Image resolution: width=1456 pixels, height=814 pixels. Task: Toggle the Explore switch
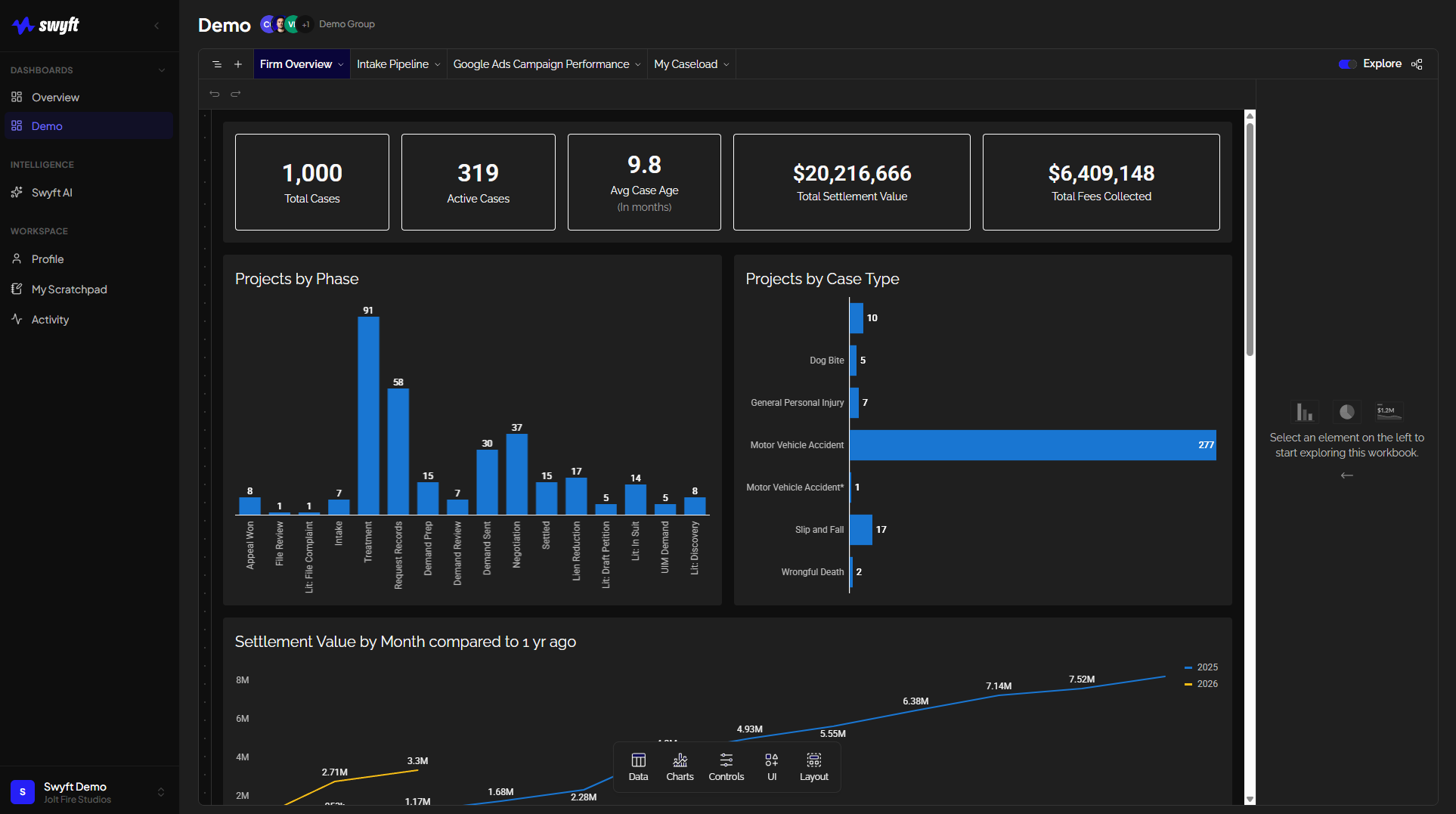pos(1347,64)
